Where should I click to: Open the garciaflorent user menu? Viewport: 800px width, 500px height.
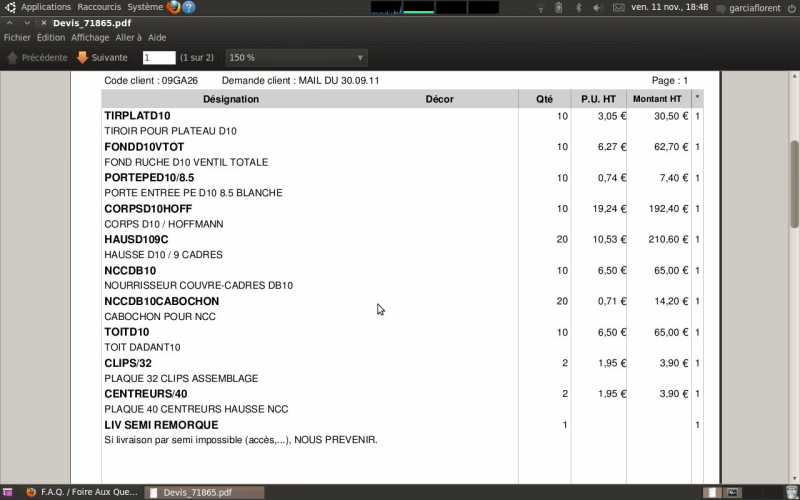[x=756, y=7]
